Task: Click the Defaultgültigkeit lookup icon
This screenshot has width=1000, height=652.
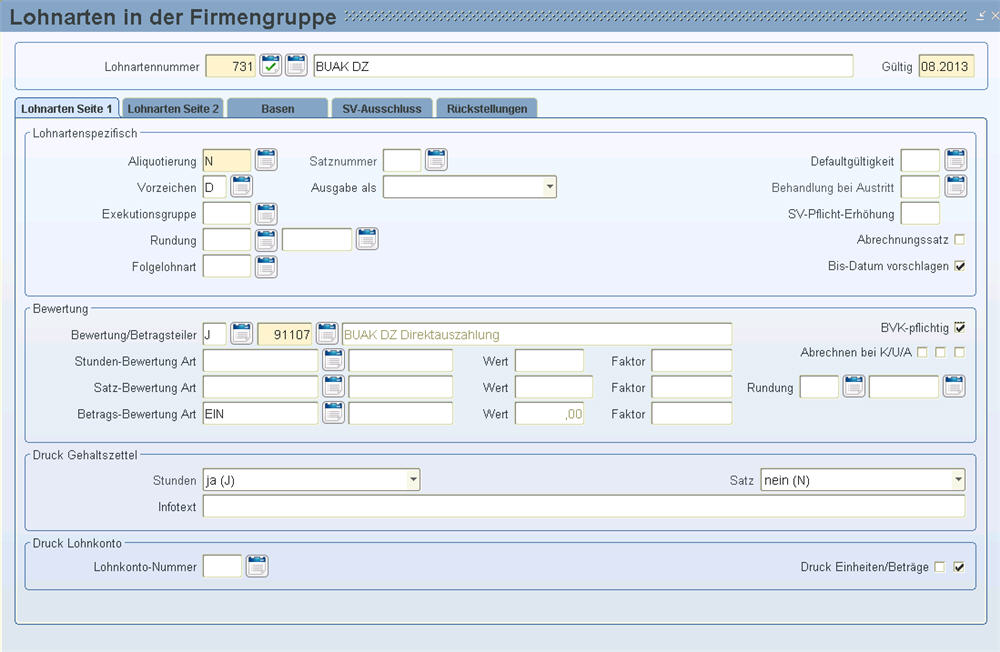Action: [x=956, y=160]
